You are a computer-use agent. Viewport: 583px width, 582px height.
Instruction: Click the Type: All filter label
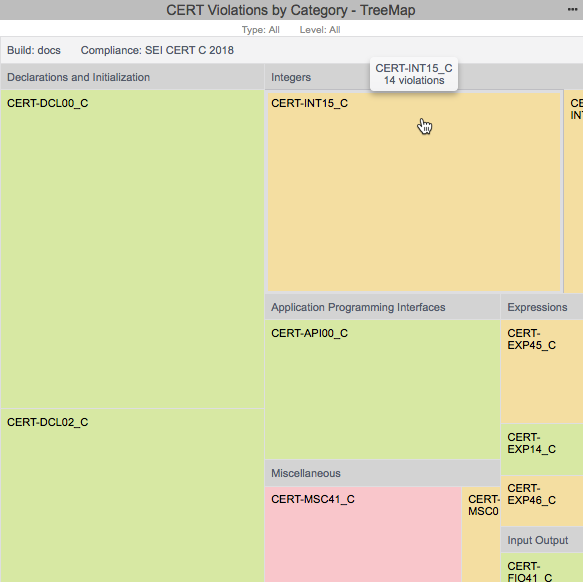261,30
